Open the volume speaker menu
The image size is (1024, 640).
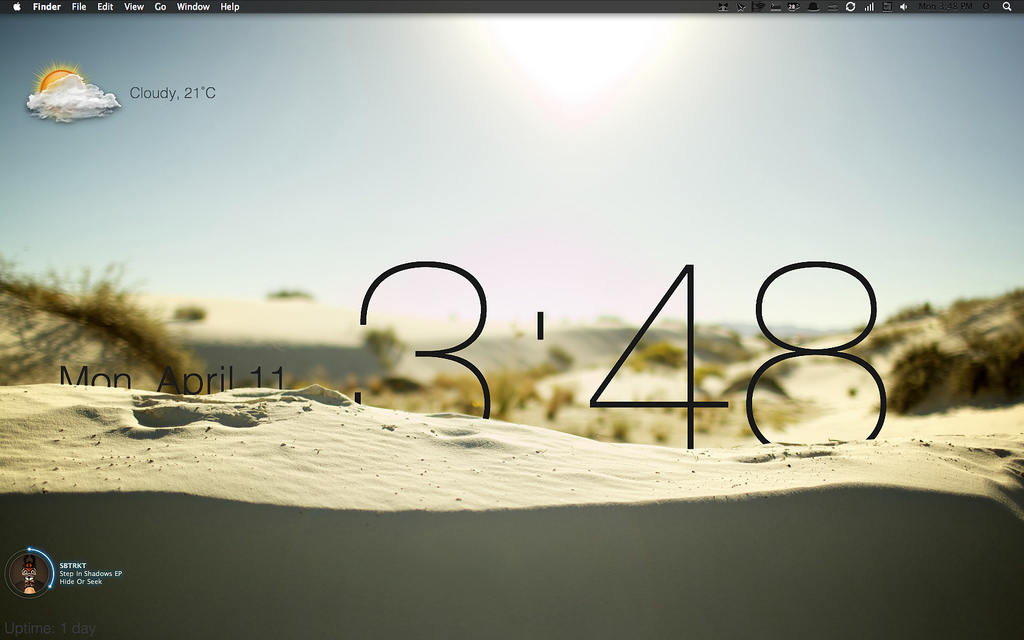click(x=904, y=7)
